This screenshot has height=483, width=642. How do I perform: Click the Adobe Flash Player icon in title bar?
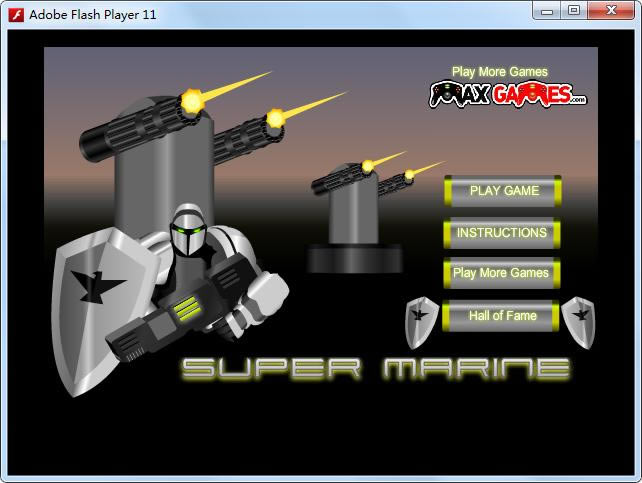click(x=16, y=15)
